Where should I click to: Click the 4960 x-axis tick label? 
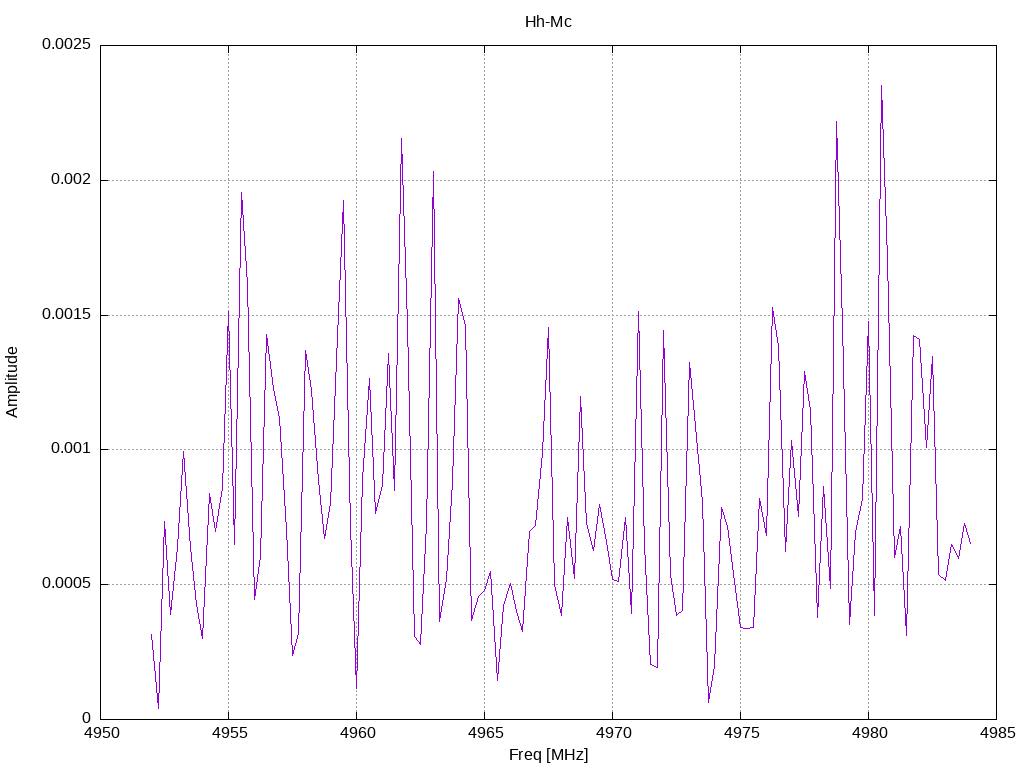pyautogui.click(x=357, y=733)
